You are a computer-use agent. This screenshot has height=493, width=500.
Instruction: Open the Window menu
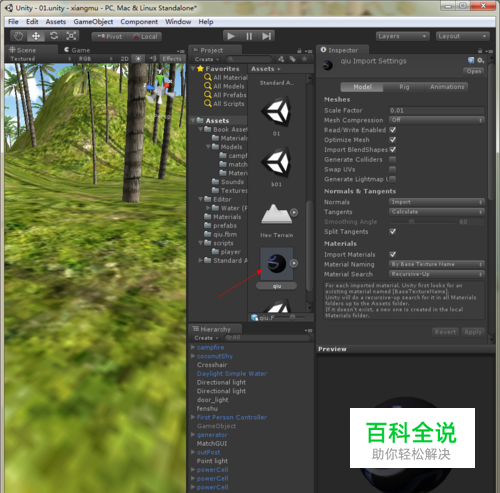pos(178,22)
